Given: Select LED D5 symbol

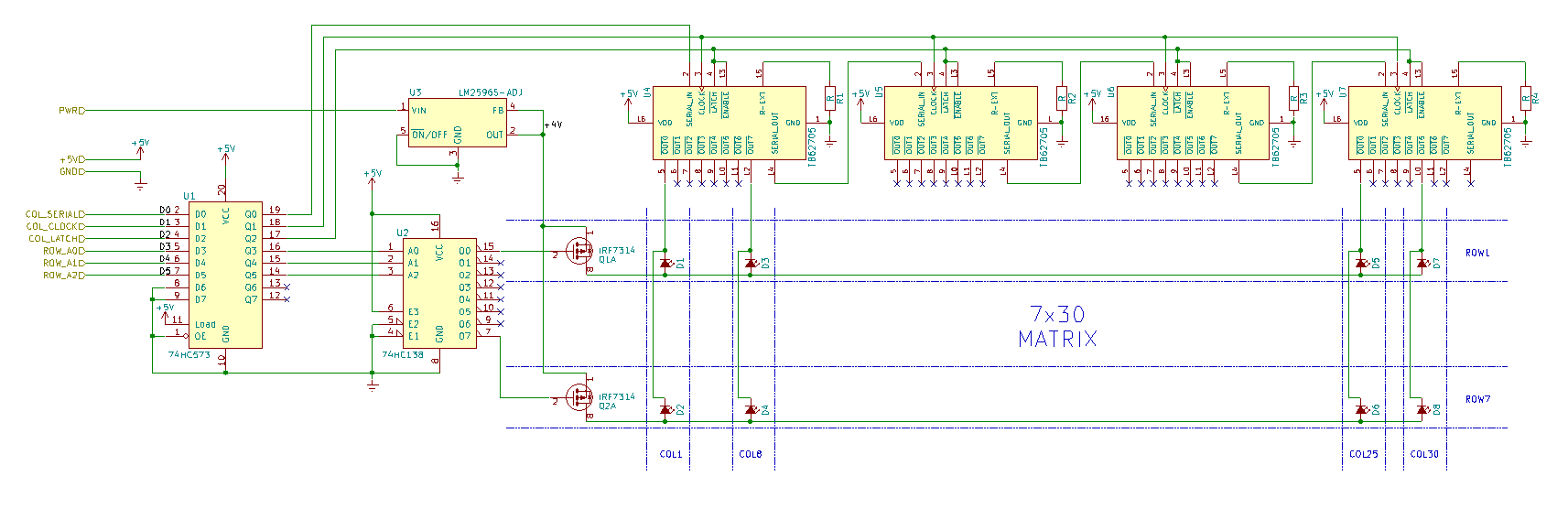Looking at the screenshot, I should pyautogui.click(x=1361, y=263).
